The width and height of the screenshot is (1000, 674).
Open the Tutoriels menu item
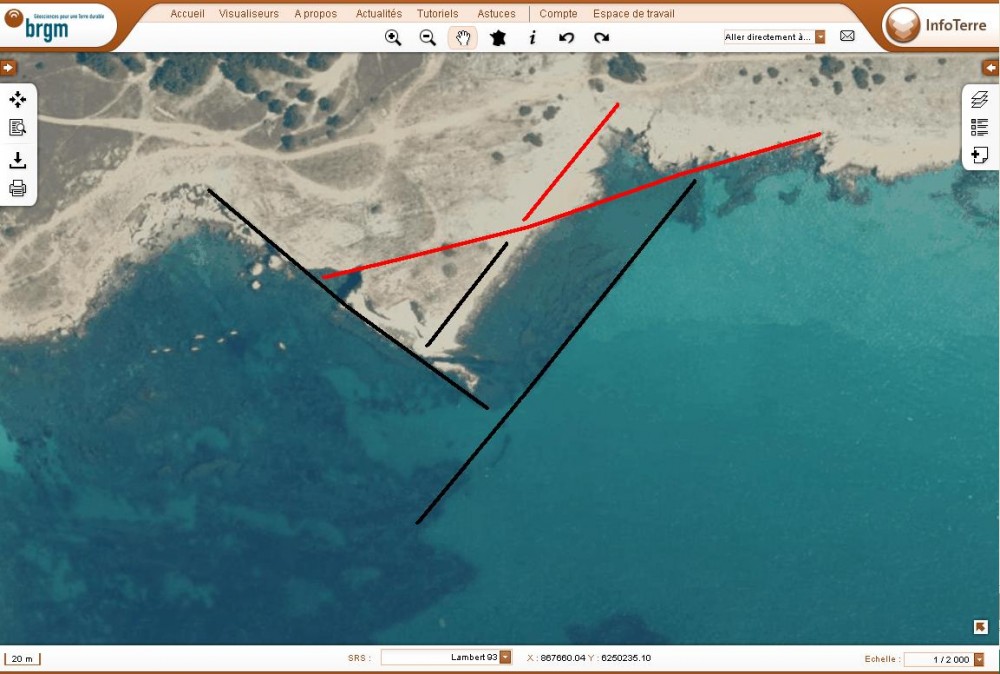[x=437, y=14]
